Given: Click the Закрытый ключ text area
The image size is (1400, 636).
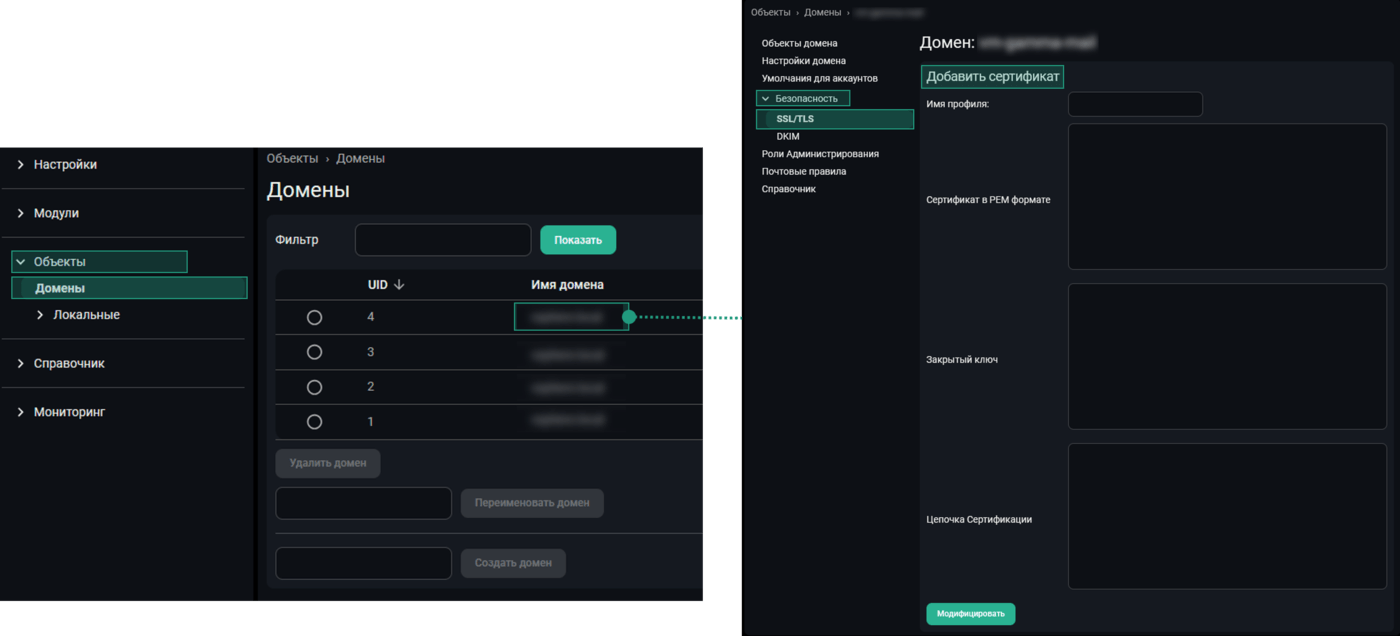Looking at the screenshot, I should 1227,357.
